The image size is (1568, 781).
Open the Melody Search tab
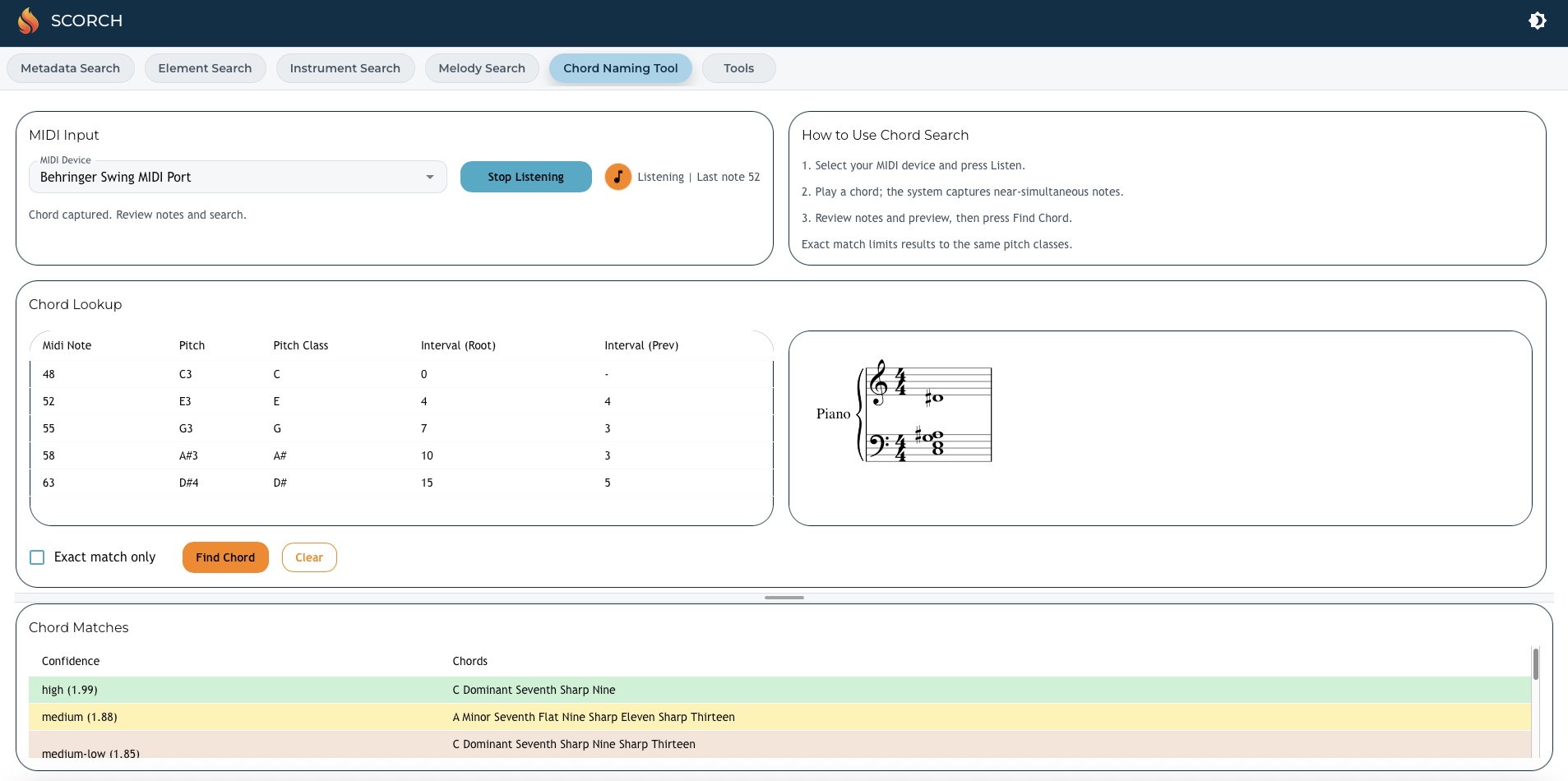click(482, 67)
